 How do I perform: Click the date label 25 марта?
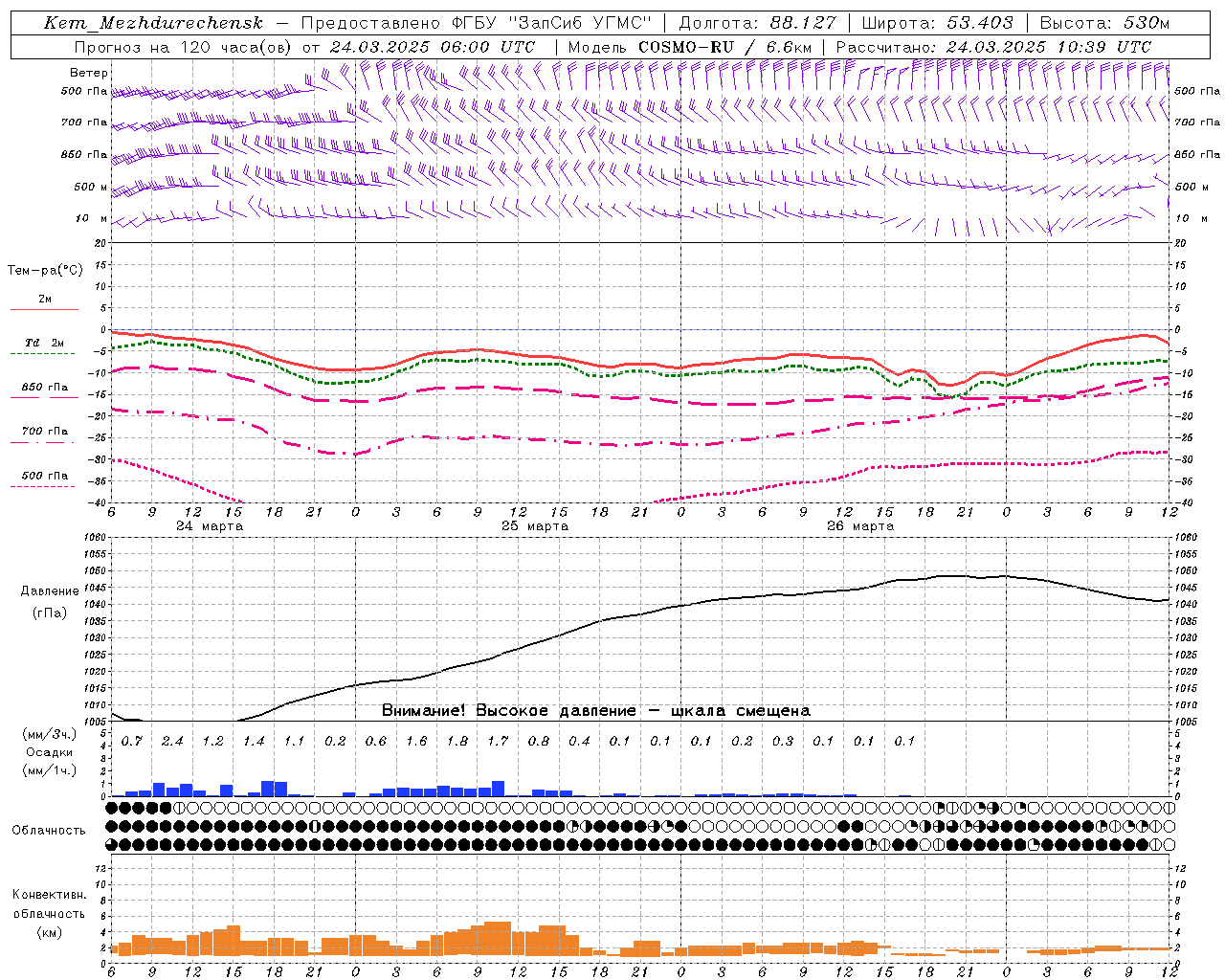click(535, 526)
